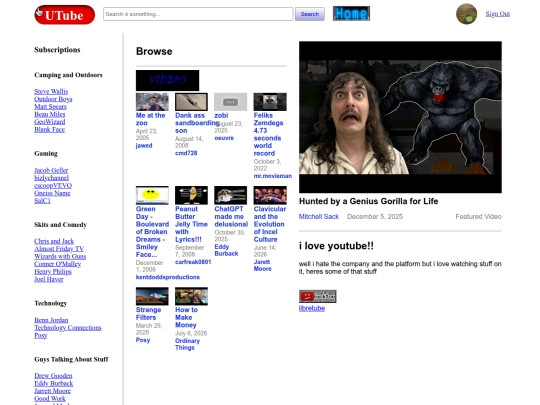The width and height of the screenshot is (540, 405).
Task: Open Steve Wallis subscription
Action: pos(51,91)
